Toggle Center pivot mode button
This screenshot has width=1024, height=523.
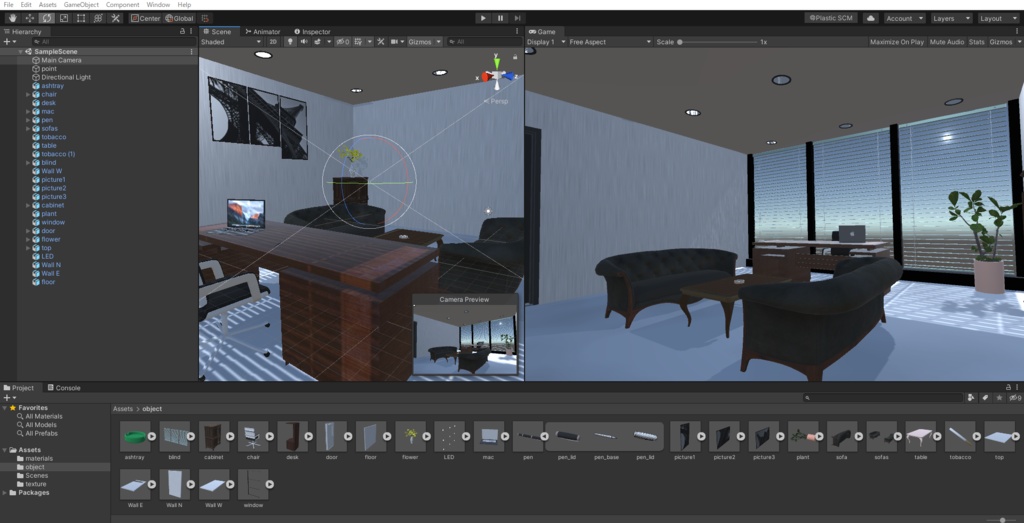click(x=146, y=18)
